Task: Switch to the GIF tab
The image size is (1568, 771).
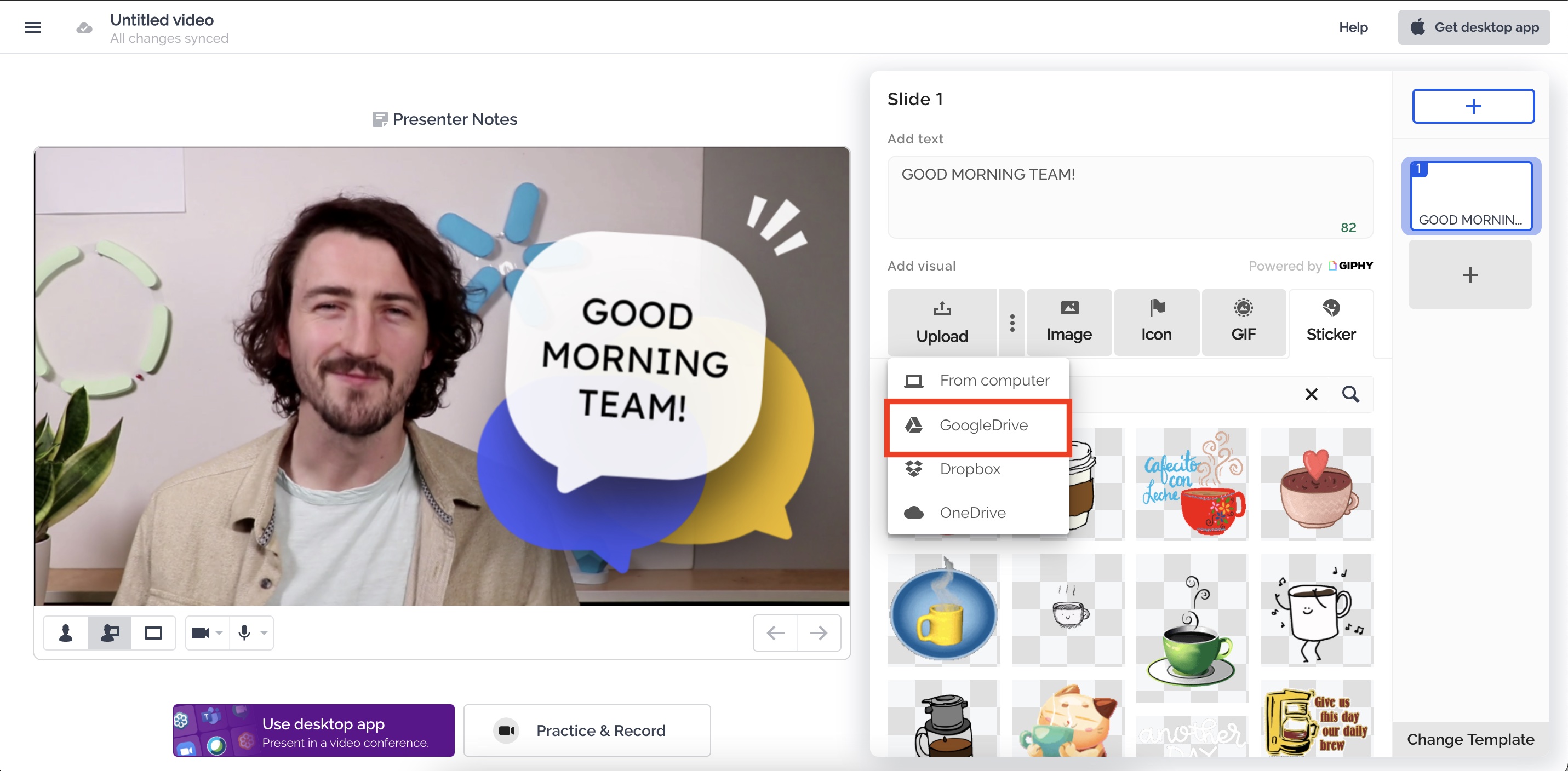Action: [1243, 323]
